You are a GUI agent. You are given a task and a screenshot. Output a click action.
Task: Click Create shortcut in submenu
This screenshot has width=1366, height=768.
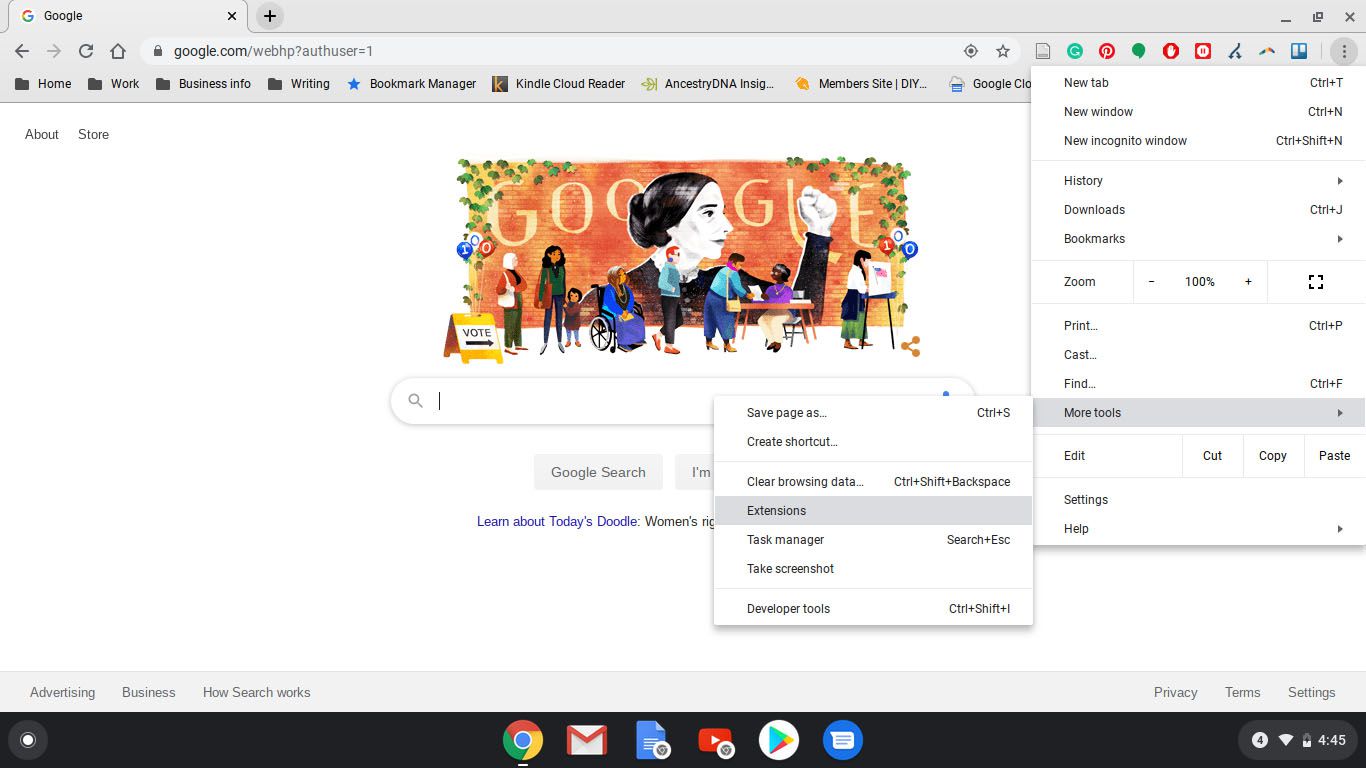pos(873,442)
